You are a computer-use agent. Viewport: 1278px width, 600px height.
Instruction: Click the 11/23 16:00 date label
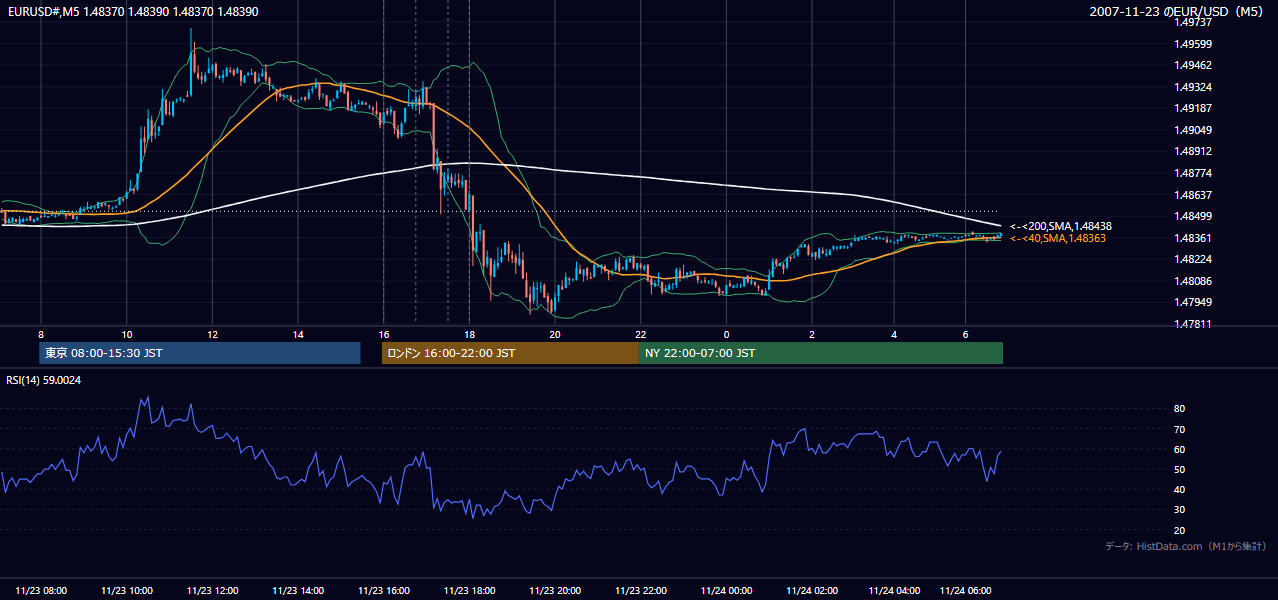(x=384, y=591)
